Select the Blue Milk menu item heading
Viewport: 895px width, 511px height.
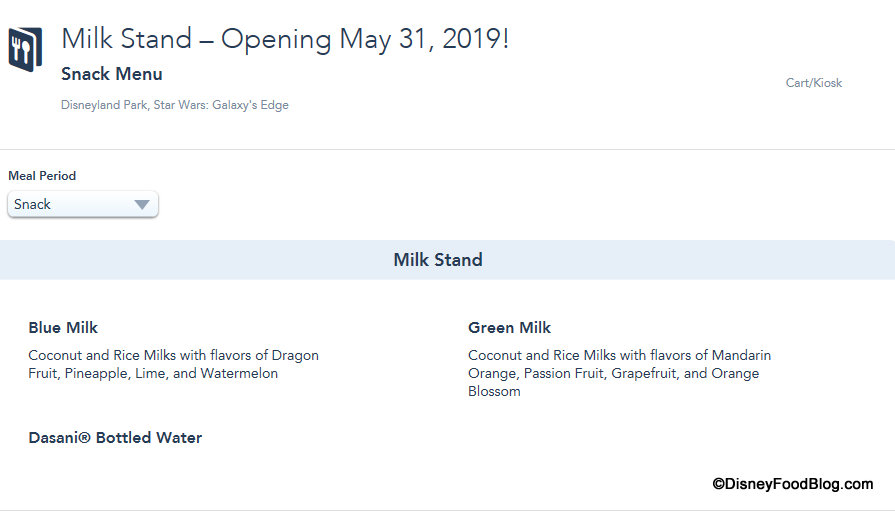(x=63, y=328)
